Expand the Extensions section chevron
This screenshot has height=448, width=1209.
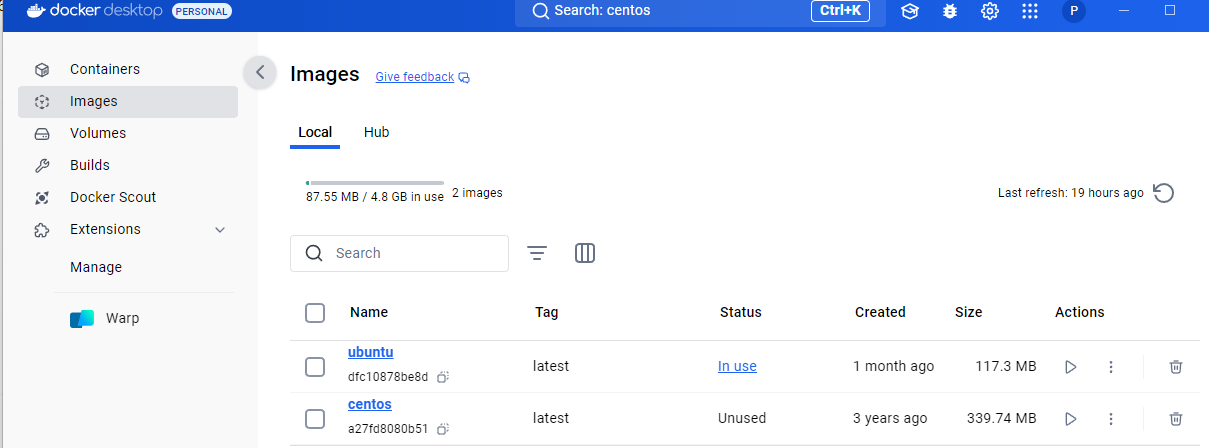pos(221,230)
